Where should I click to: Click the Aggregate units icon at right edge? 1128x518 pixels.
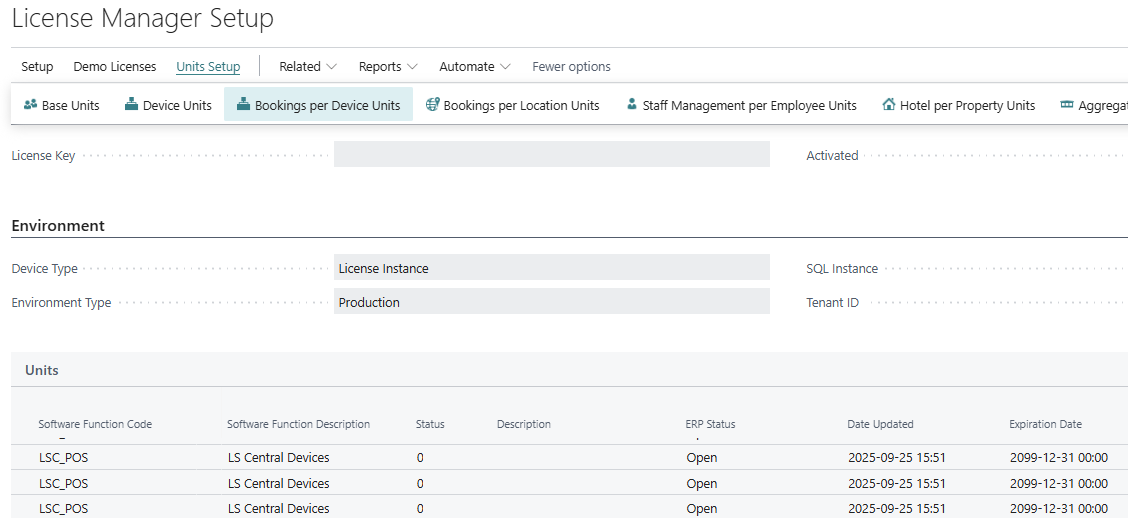pyautogui.click(x=1067, y=105)
